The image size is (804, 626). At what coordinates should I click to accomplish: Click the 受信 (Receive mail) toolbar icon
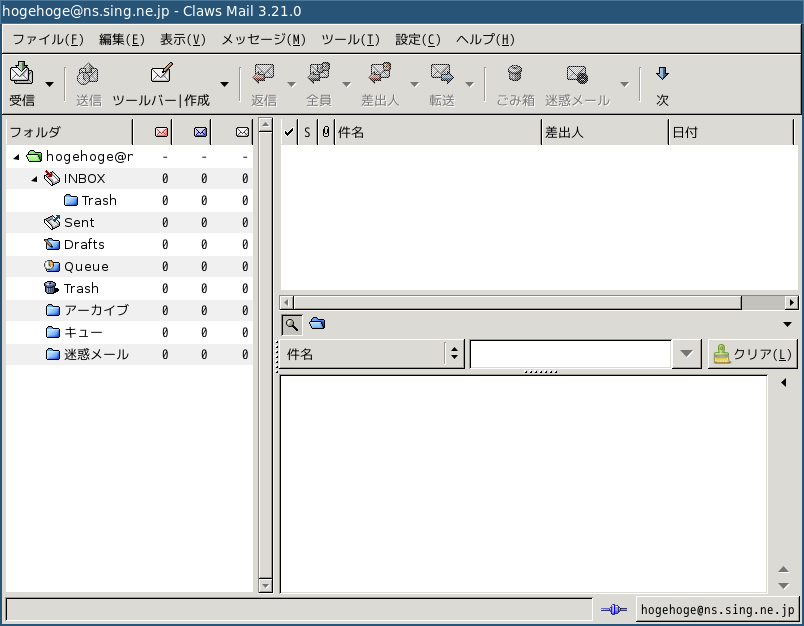(x=20, y=76)
